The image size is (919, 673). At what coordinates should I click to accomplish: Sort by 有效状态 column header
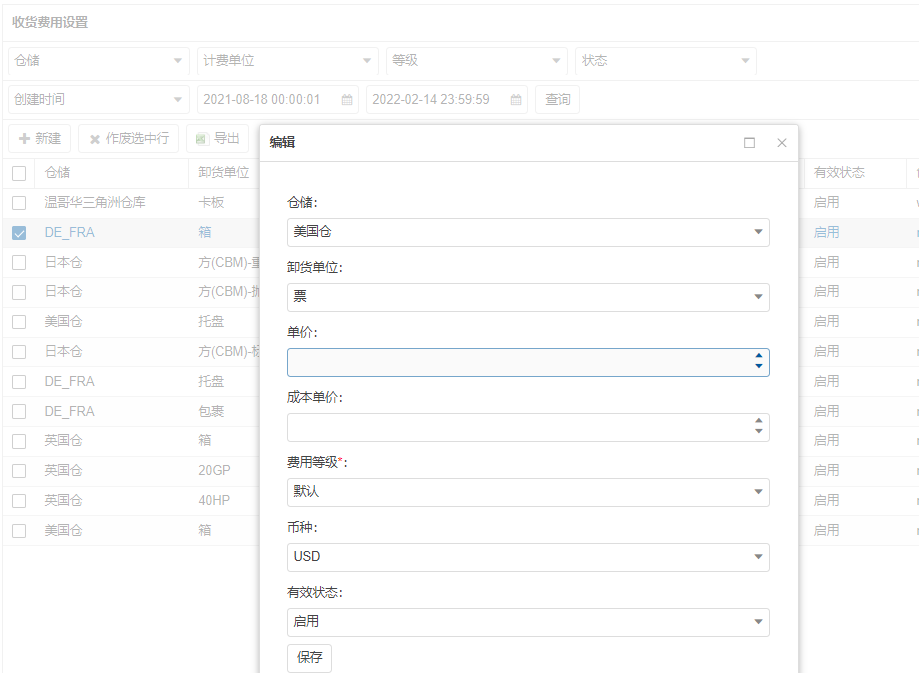tap(839, 172)
